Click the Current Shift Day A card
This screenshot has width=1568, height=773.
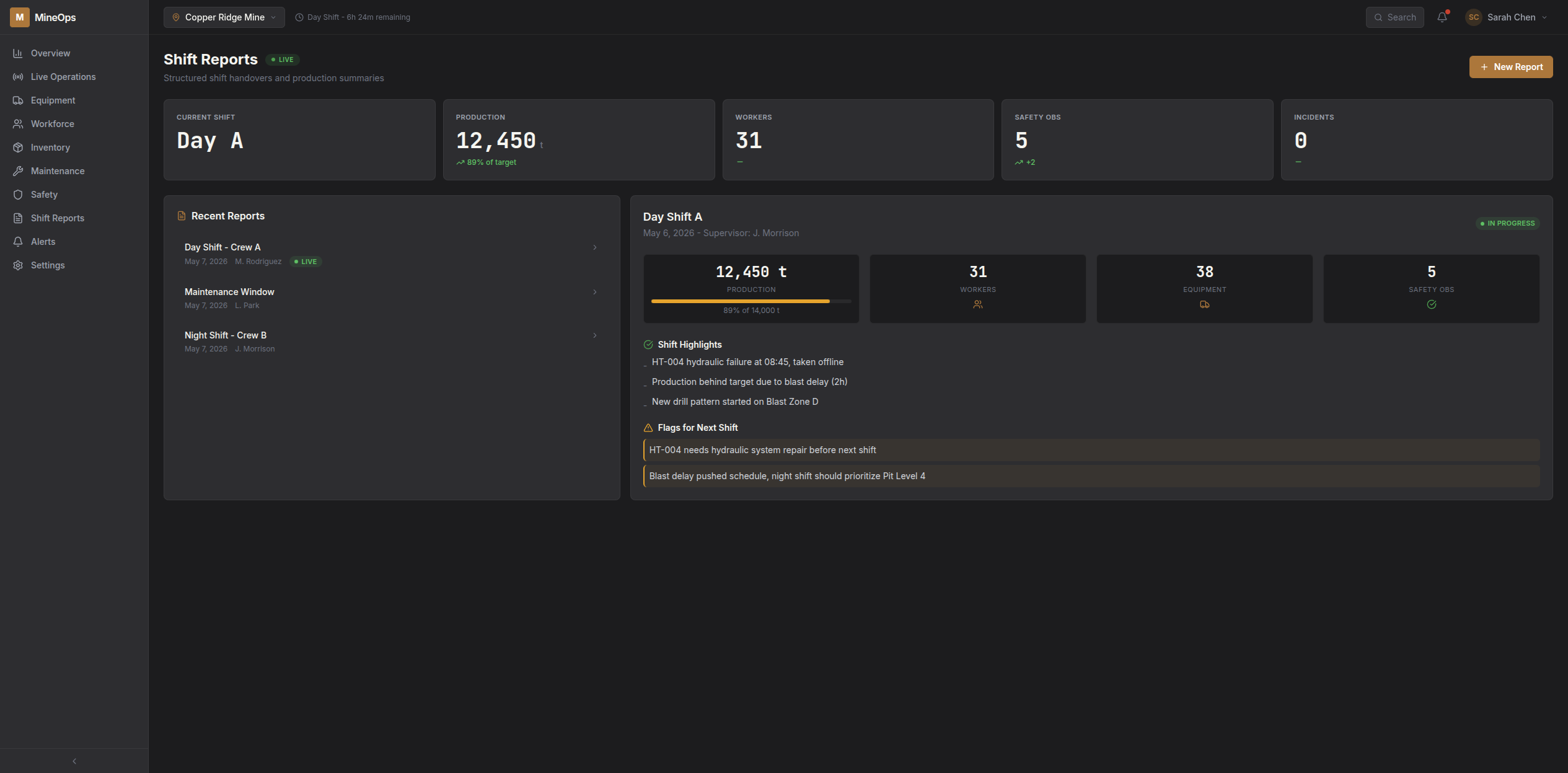click(299, 139)
